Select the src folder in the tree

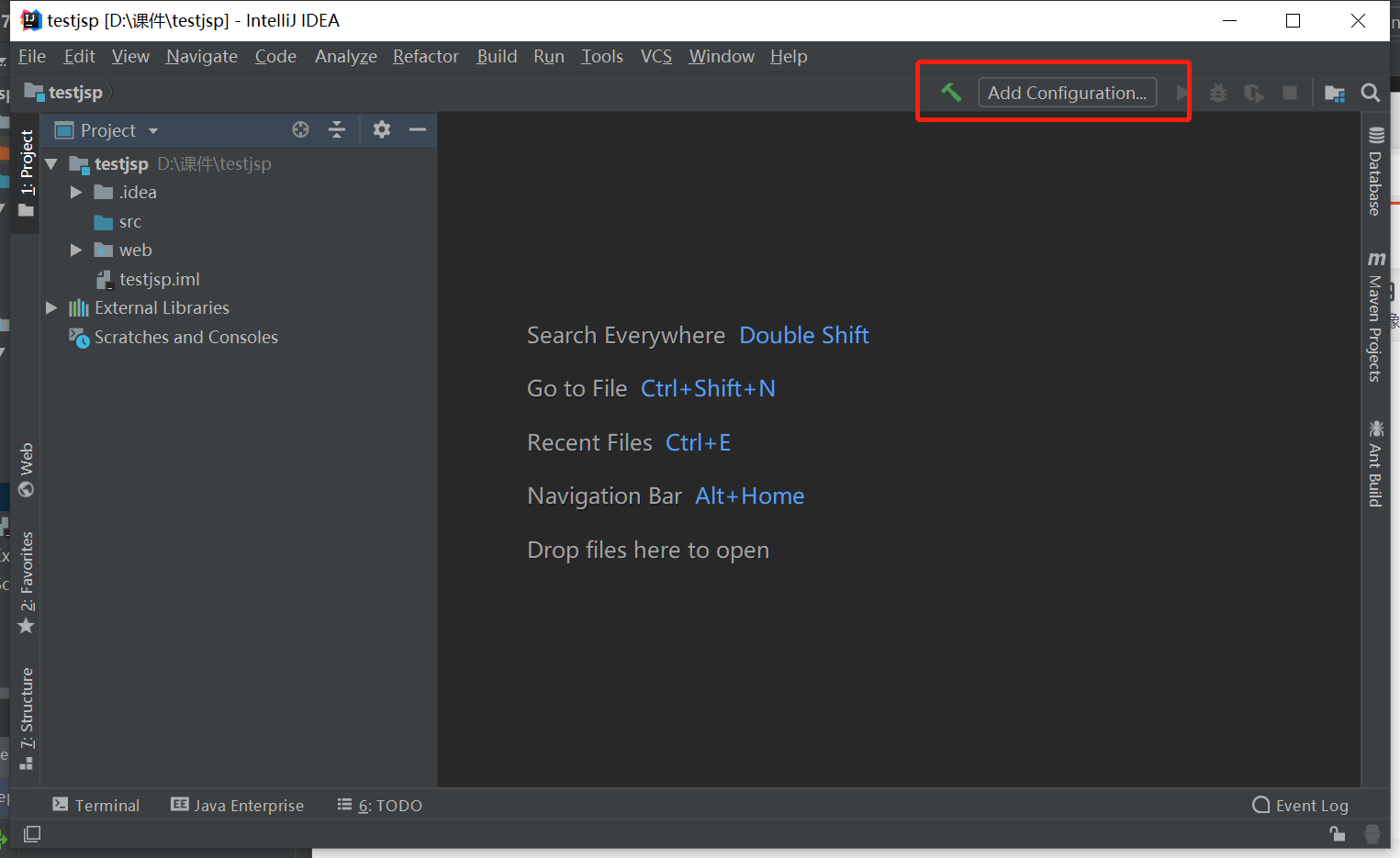click(130, 222)
